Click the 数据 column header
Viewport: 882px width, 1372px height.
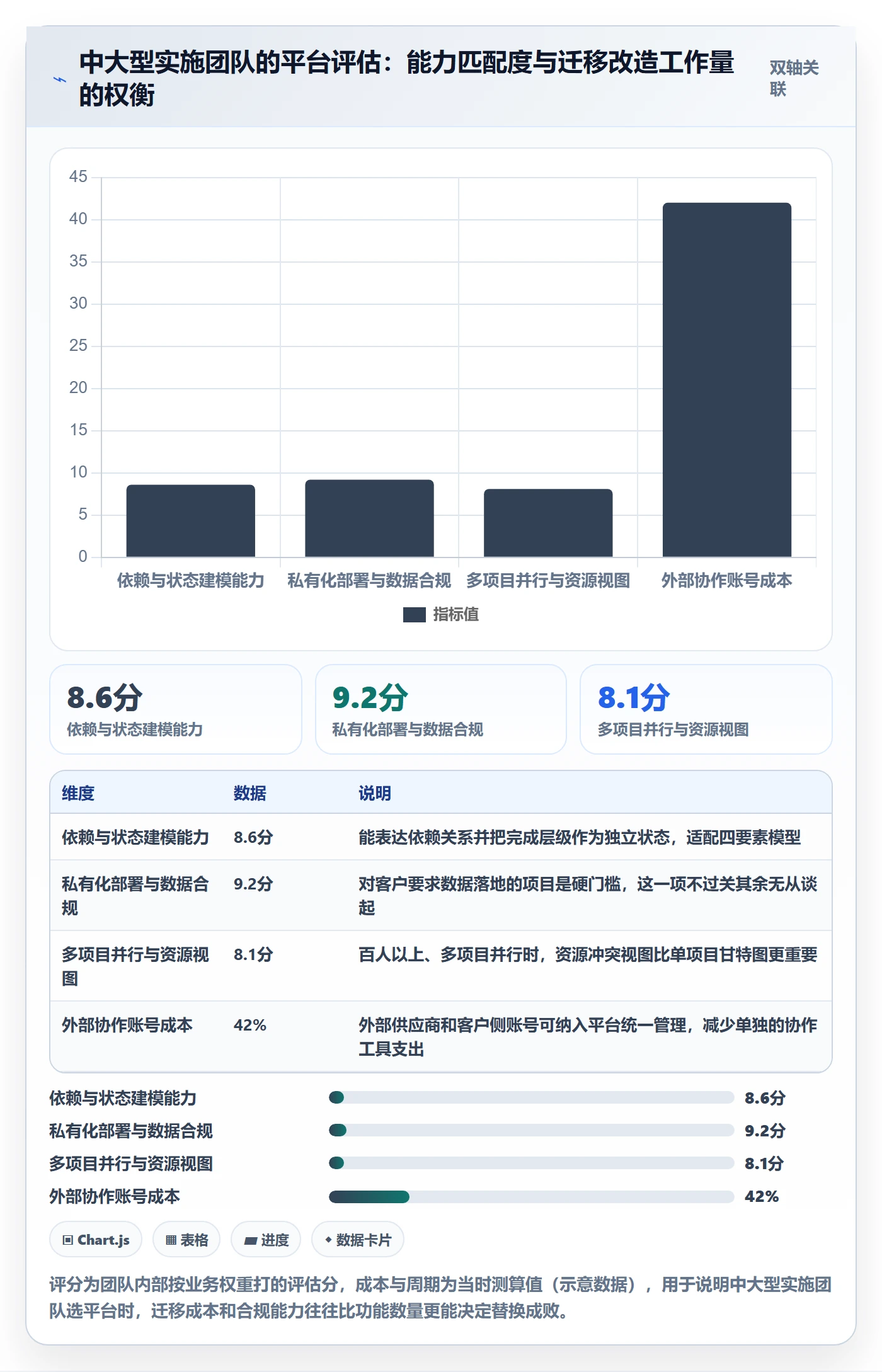coord(250,793)
